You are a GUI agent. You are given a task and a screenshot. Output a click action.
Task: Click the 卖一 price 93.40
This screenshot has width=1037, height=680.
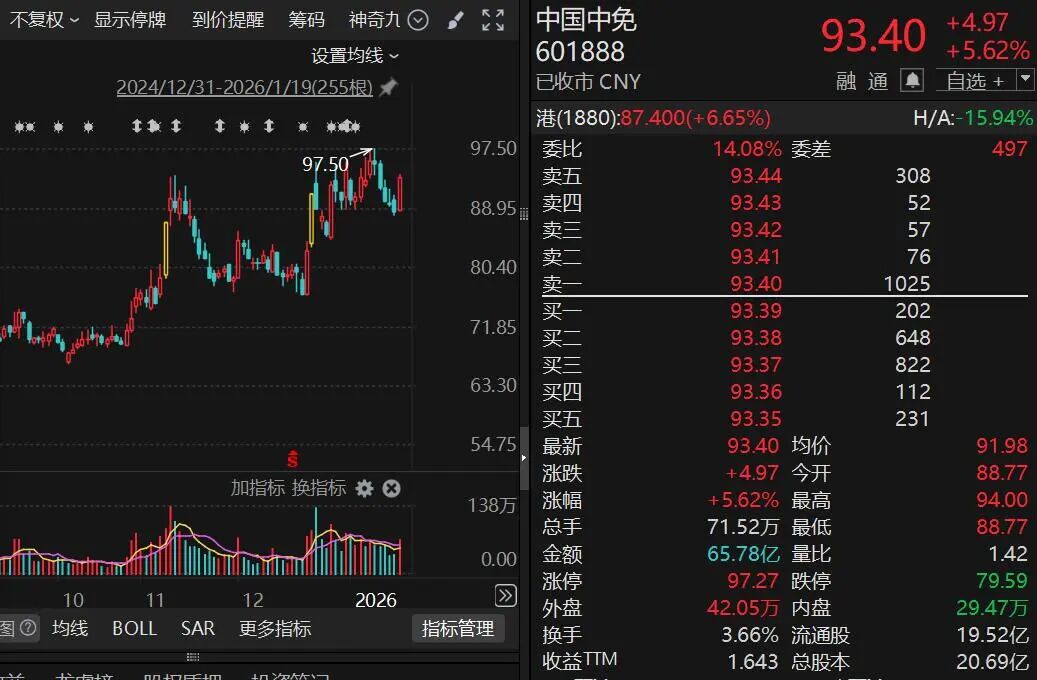pyautogui.click(x=755, y=284)
